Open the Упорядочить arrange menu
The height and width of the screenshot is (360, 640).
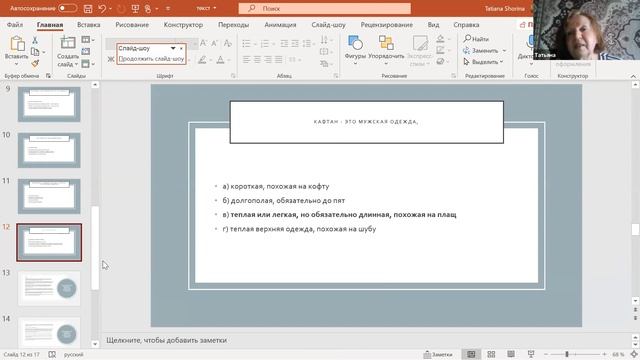click(x=386, y=50)
